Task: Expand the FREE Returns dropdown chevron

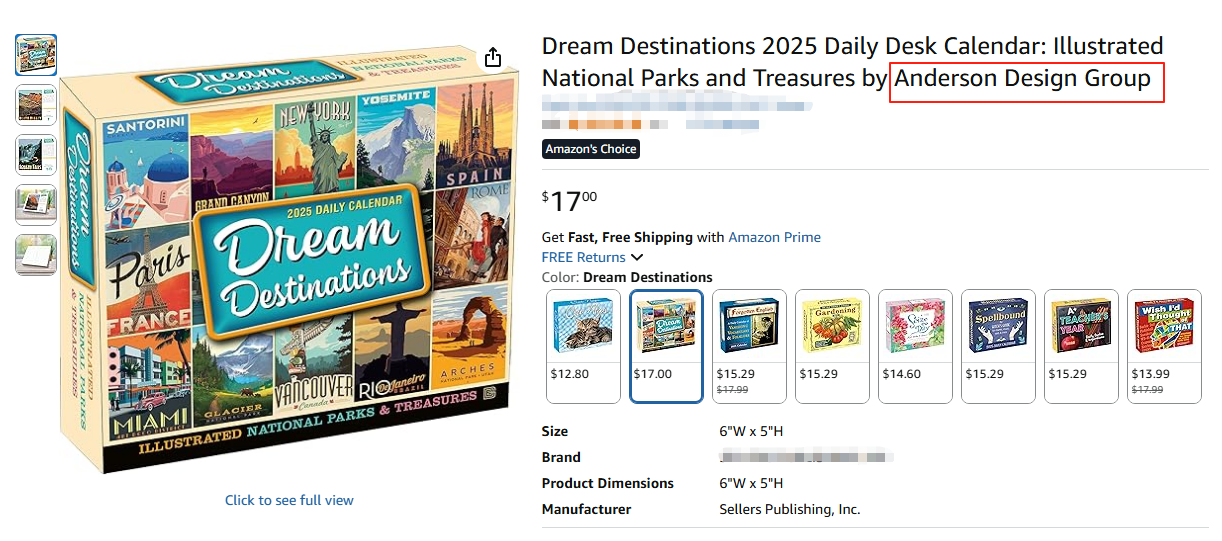Action: point(637,258)
